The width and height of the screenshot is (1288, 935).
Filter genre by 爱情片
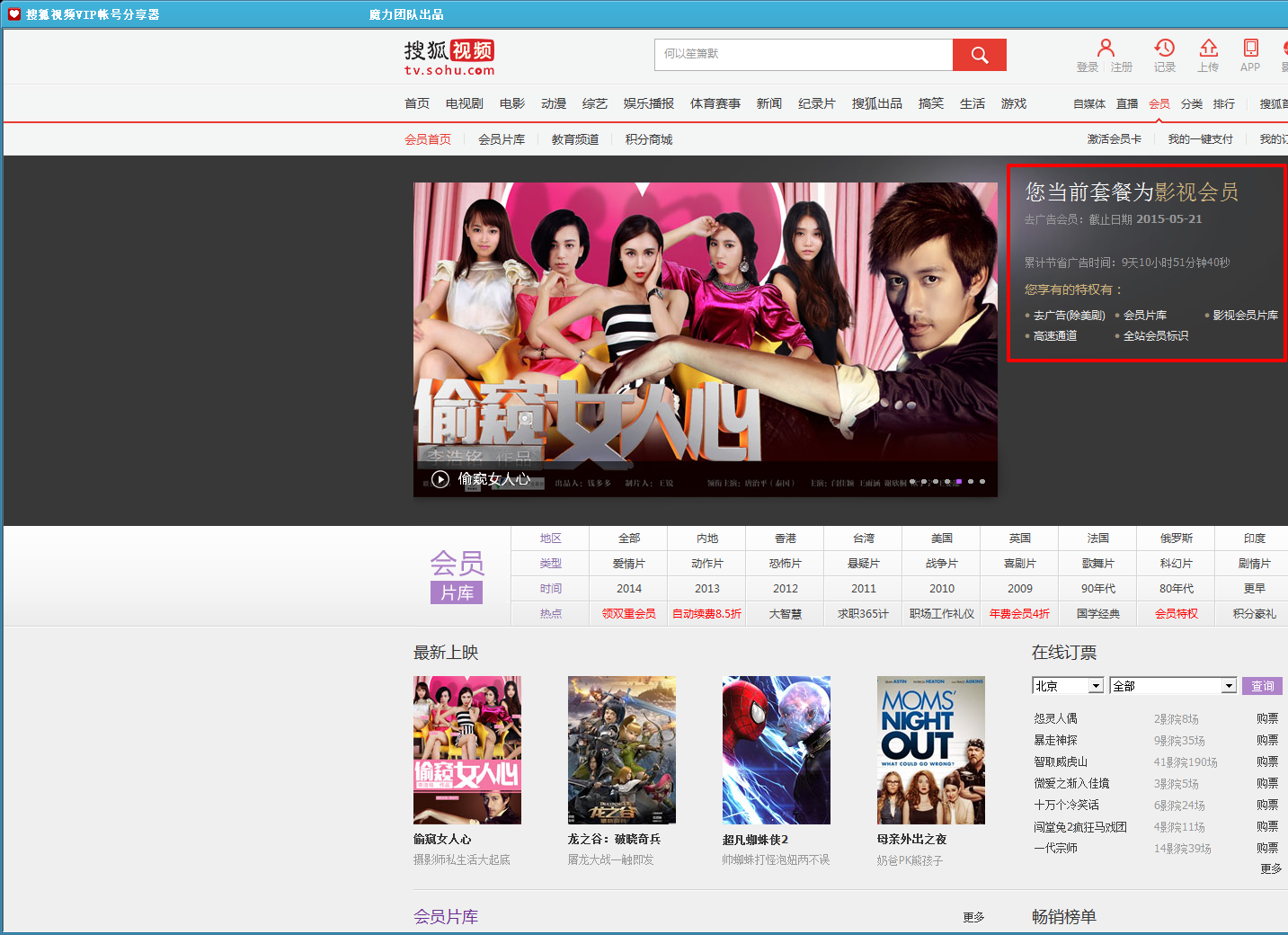coord(629,564)
